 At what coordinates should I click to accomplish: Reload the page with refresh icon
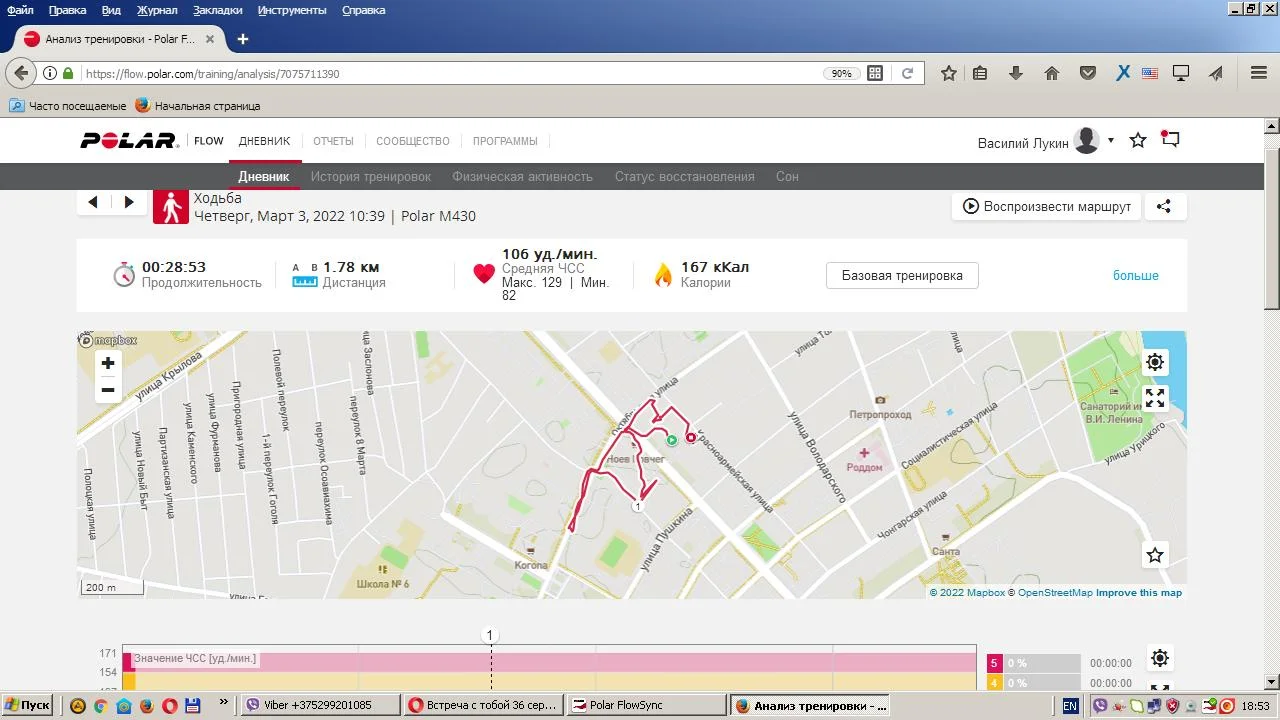click(x=907, y=73)
